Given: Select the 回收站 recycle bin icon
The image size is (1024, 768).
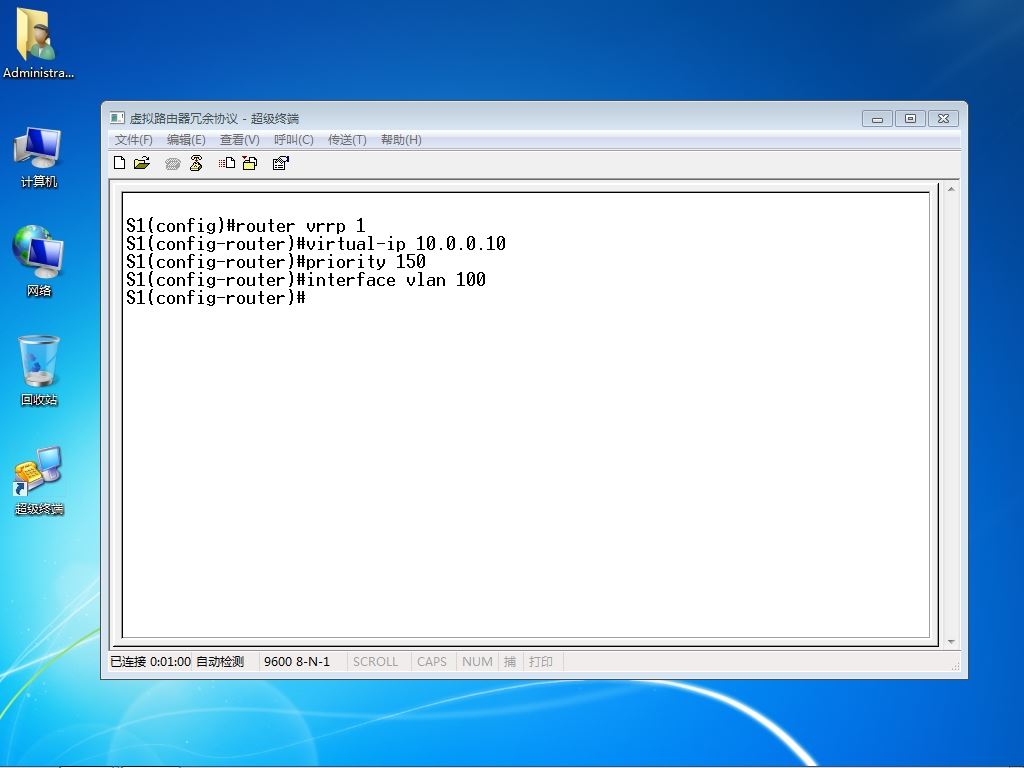Looking at the screenshot, I should click(x=39, y=370).
